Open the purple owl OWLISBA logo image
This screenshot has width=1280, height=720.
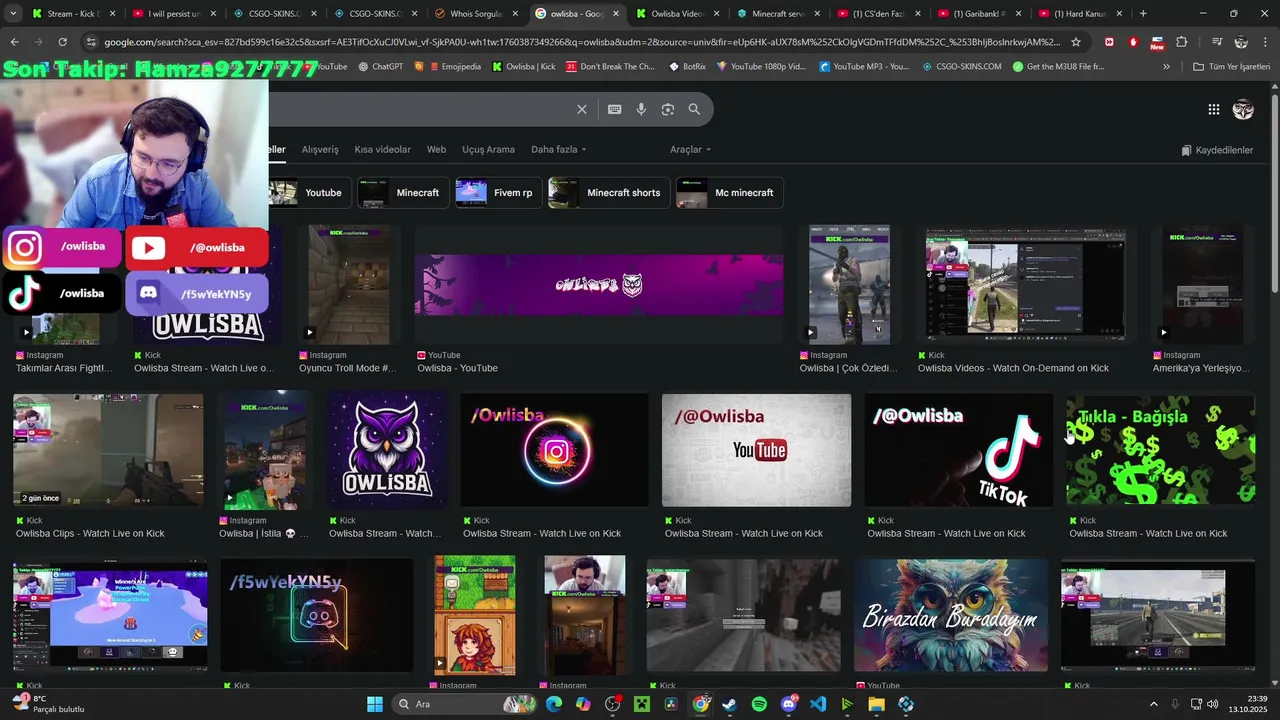click(x=386, y=450)
